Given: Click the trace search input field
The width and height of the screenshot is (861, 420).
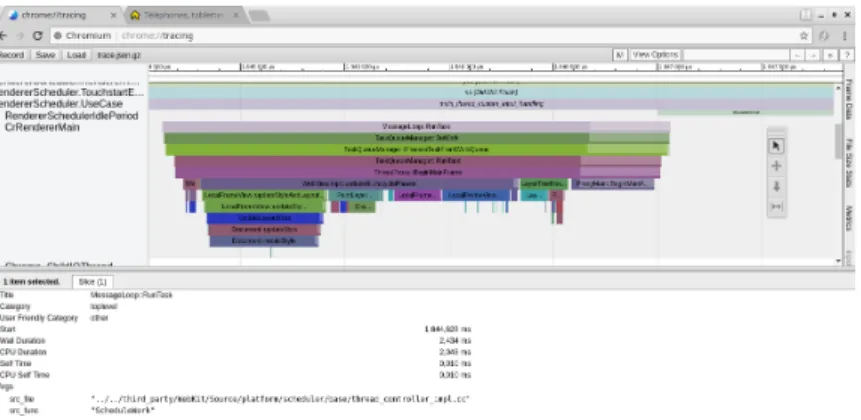Looking at the screenshot, I should coord(736,55).
